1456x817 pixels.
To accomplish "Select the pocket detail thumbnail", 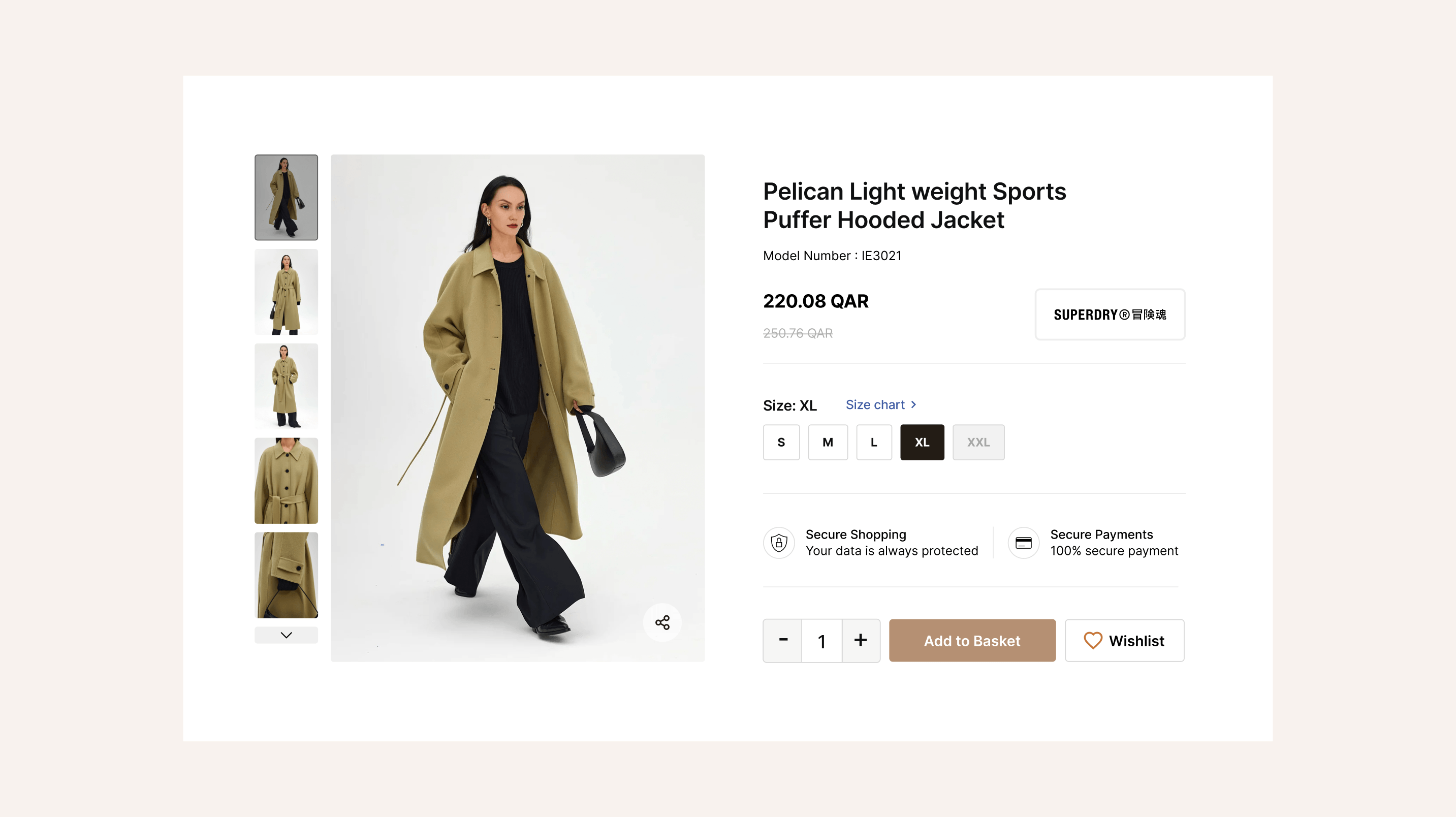I will tap(286, 575).
